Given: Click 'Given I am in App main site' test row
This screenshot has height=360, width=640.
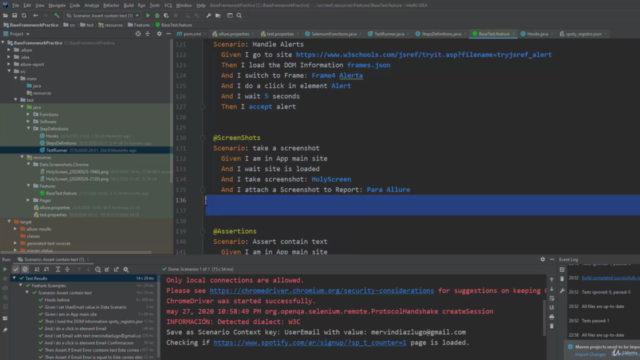Looking at the screenshot, I should tap(71, 314).
